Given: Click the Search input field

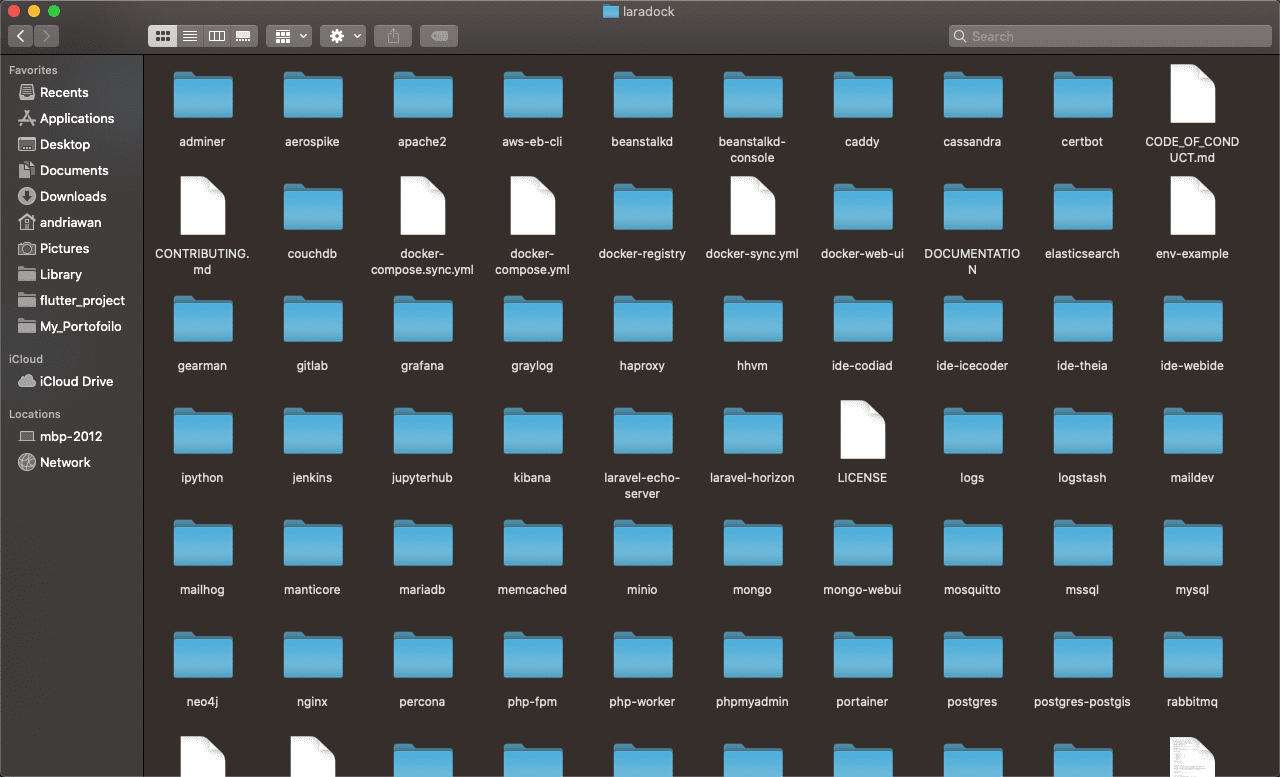Looking at the screenshot, I should pos(1110,36).
